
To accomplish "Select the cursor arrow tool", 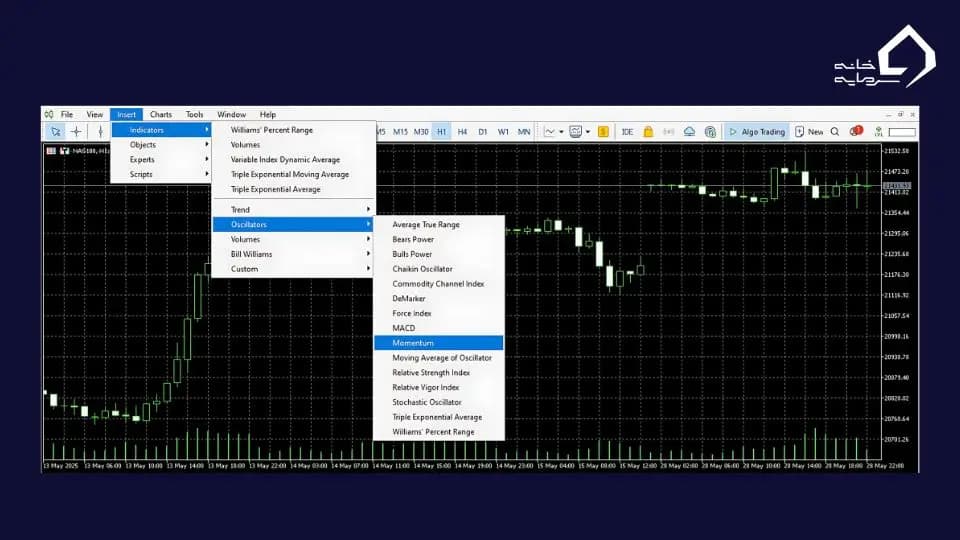I will tap(55, 131).
